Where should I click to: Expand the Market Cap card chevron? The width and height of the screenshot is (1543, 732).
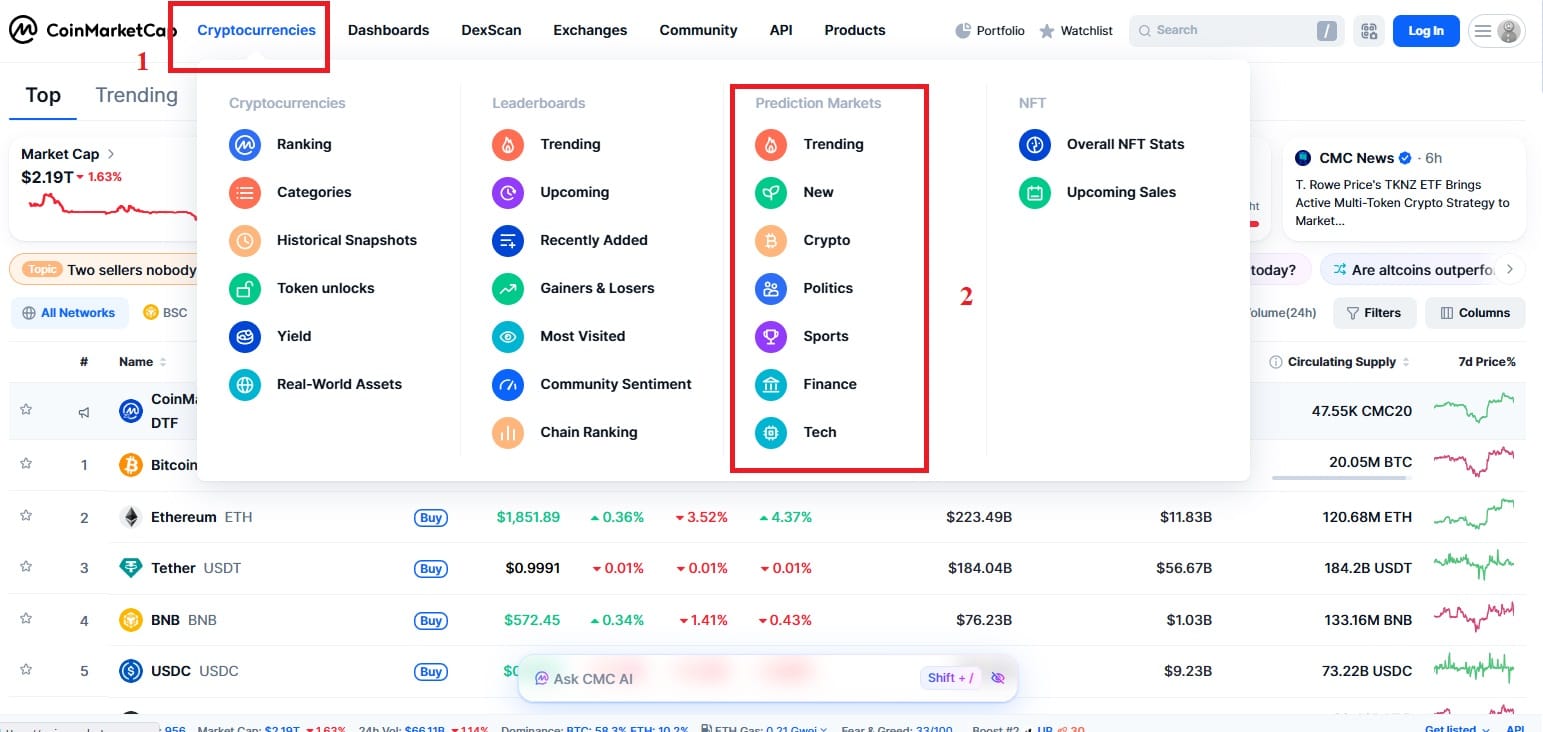[111, 154]
